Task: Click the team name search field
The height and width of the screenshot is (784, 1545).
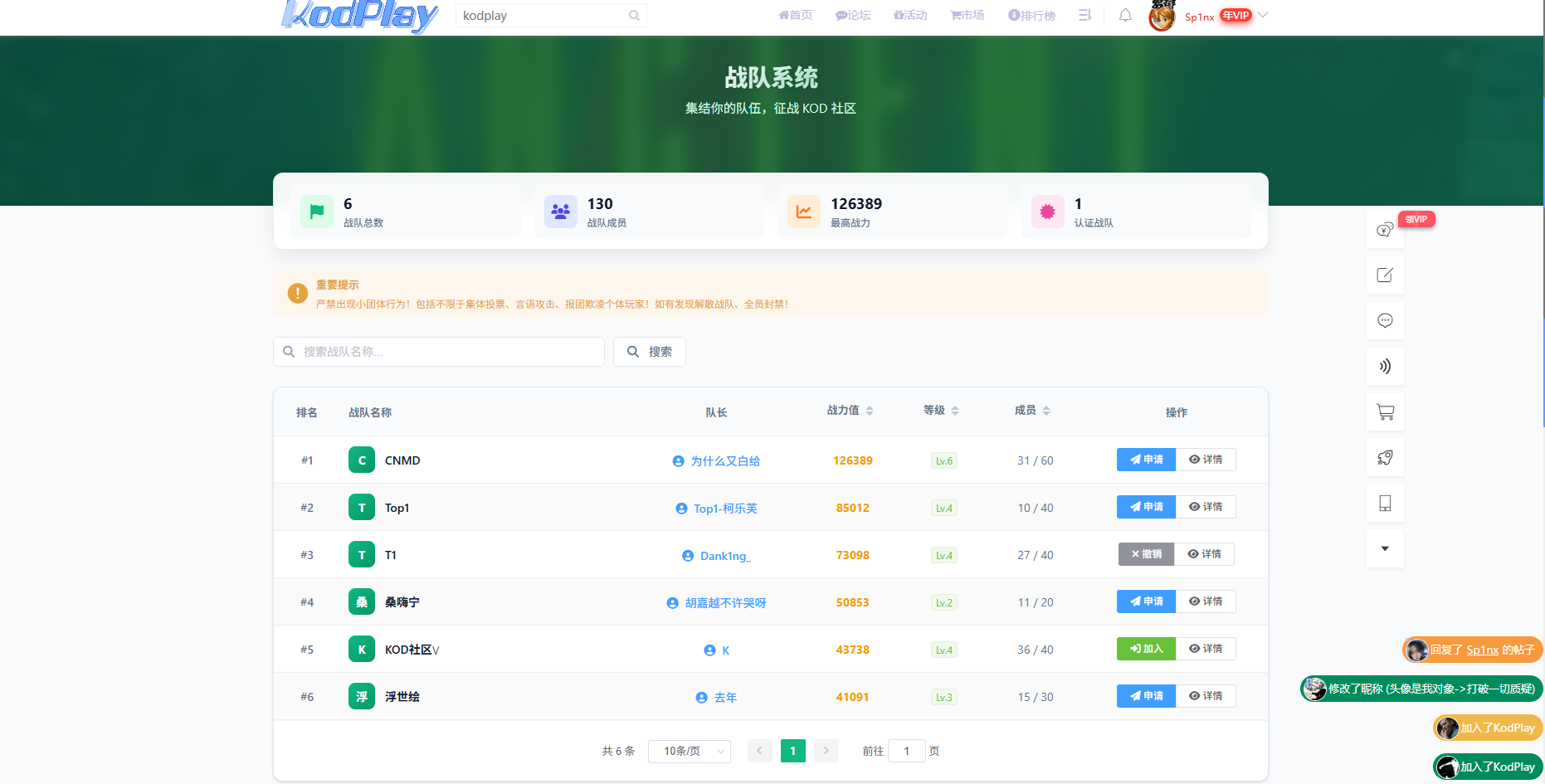Action: coord(439,352)
